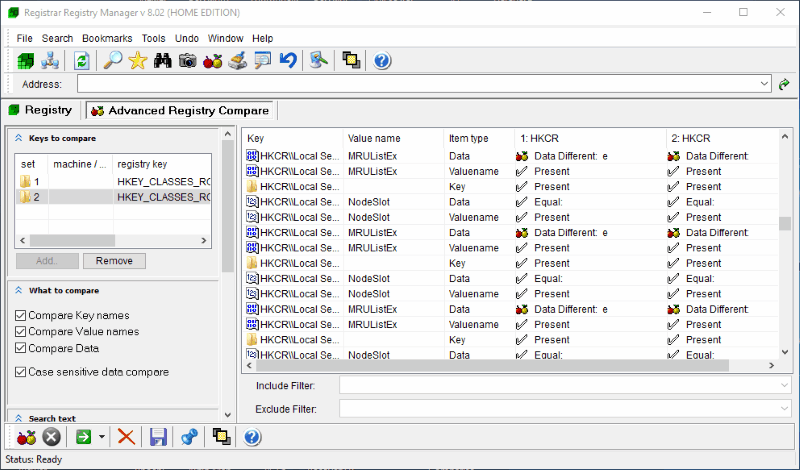Select set 1 row in keys list
Screen dimensions: 800x470
(x=113, y=182)
